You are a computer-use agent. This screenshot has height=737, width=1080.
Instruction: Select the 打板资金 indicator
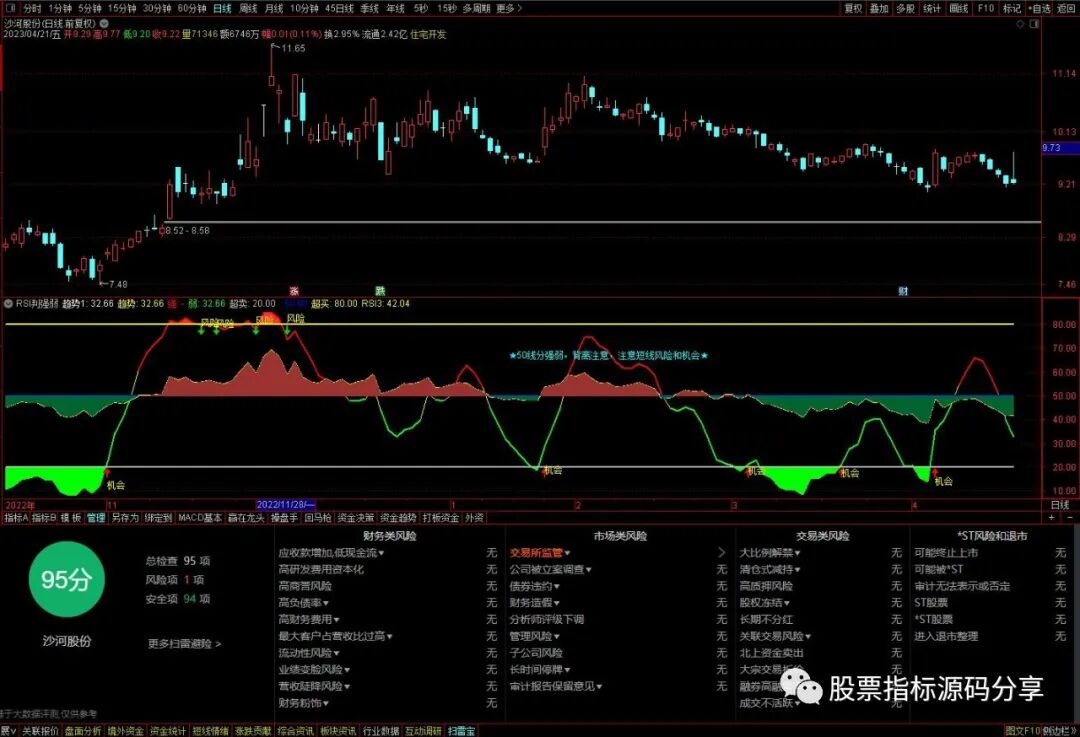click(441, 517)
